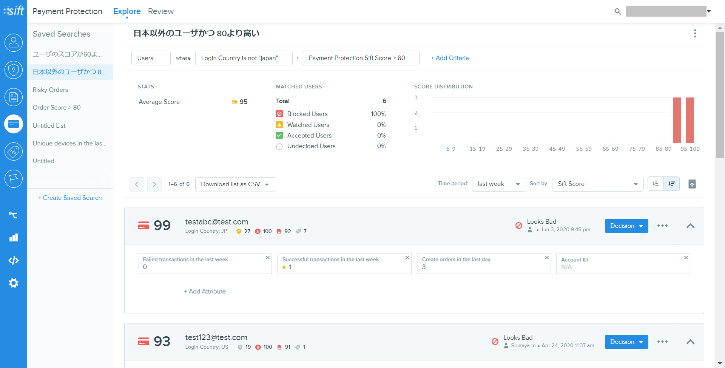Remove the Failed transactions attribute card

tap(267, 258)
